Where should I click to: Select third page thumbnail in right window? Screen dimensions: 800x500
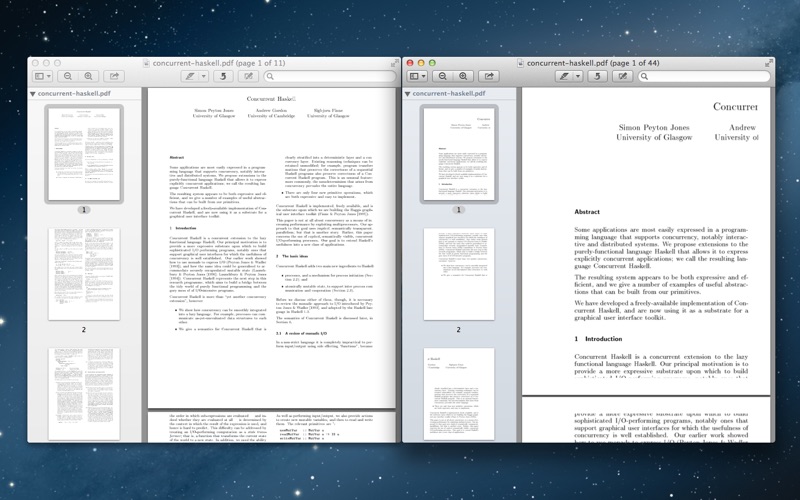[459, 394]
